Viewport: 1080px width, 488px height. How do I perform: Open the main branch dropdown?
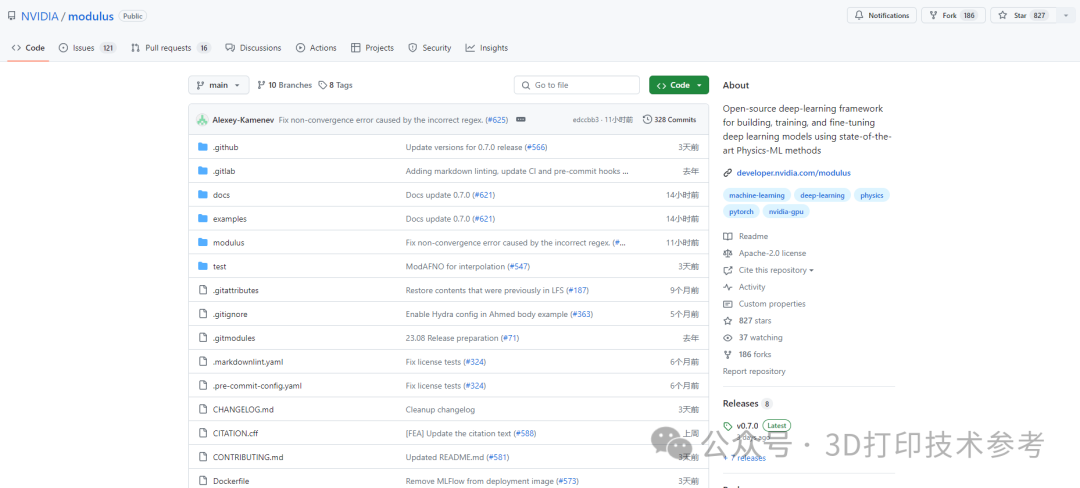[x=218, y=85]
